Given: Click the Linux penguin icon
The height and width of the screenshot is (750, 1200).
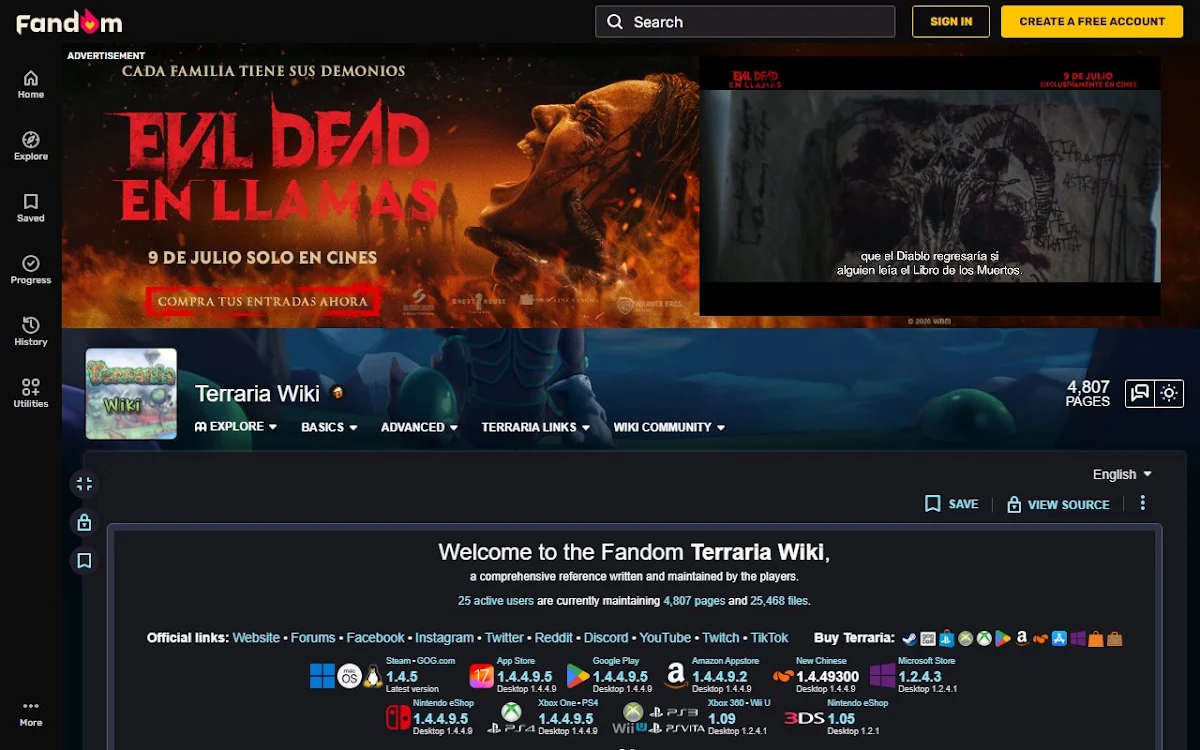Looking at the screenshot, I should coord(373,677).
